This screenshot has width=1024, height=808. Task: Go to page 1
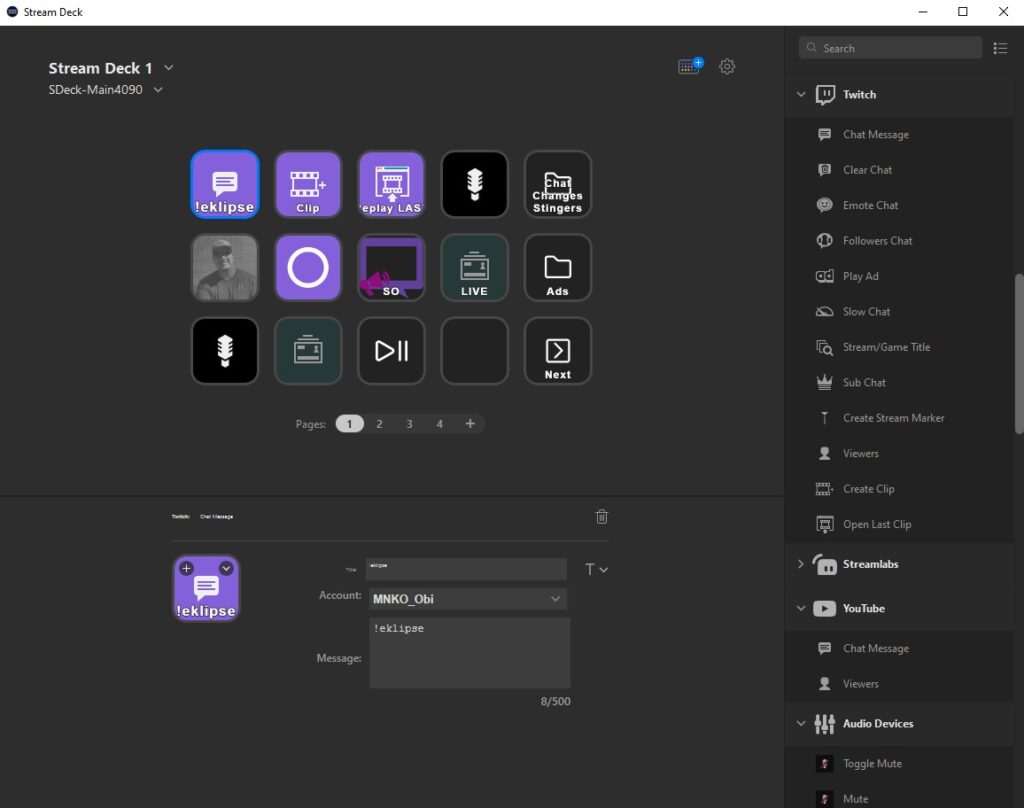click(x=349, y=424)
